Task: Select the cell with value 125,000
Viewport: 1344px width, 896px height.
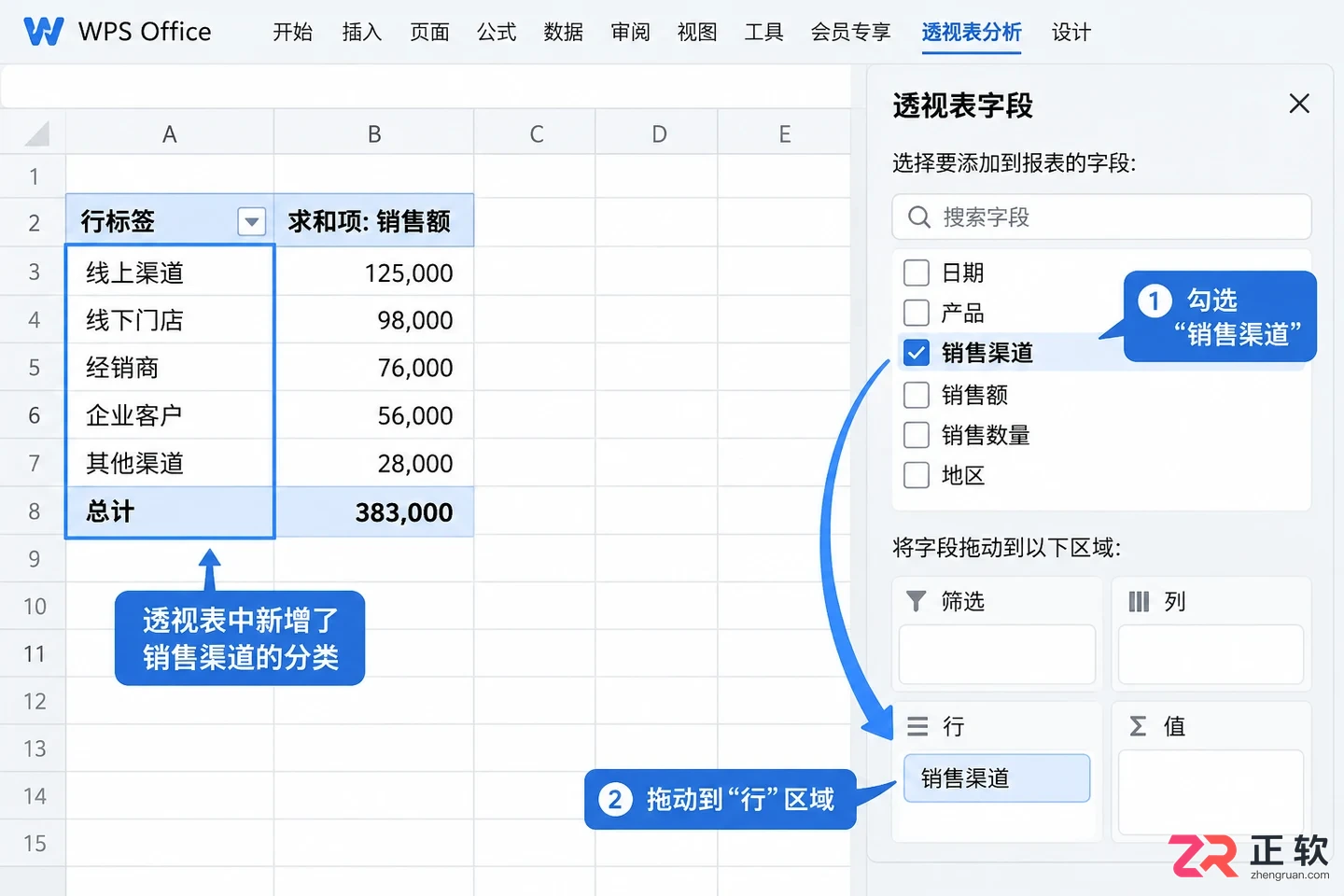Action: (374, 273)
